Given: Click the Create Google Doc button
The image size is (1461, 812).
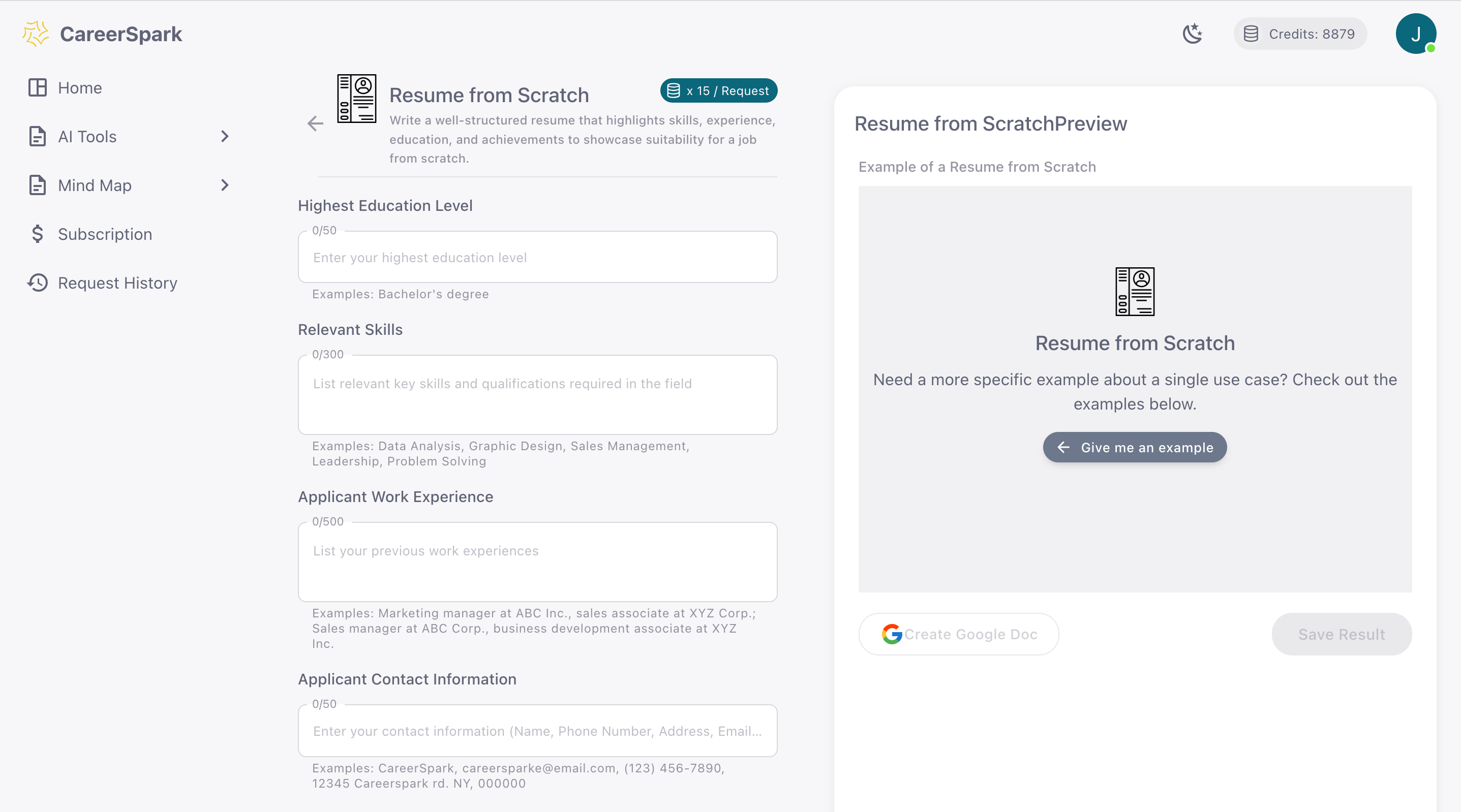Looking at the screenshot, I should tap(959, 634).
